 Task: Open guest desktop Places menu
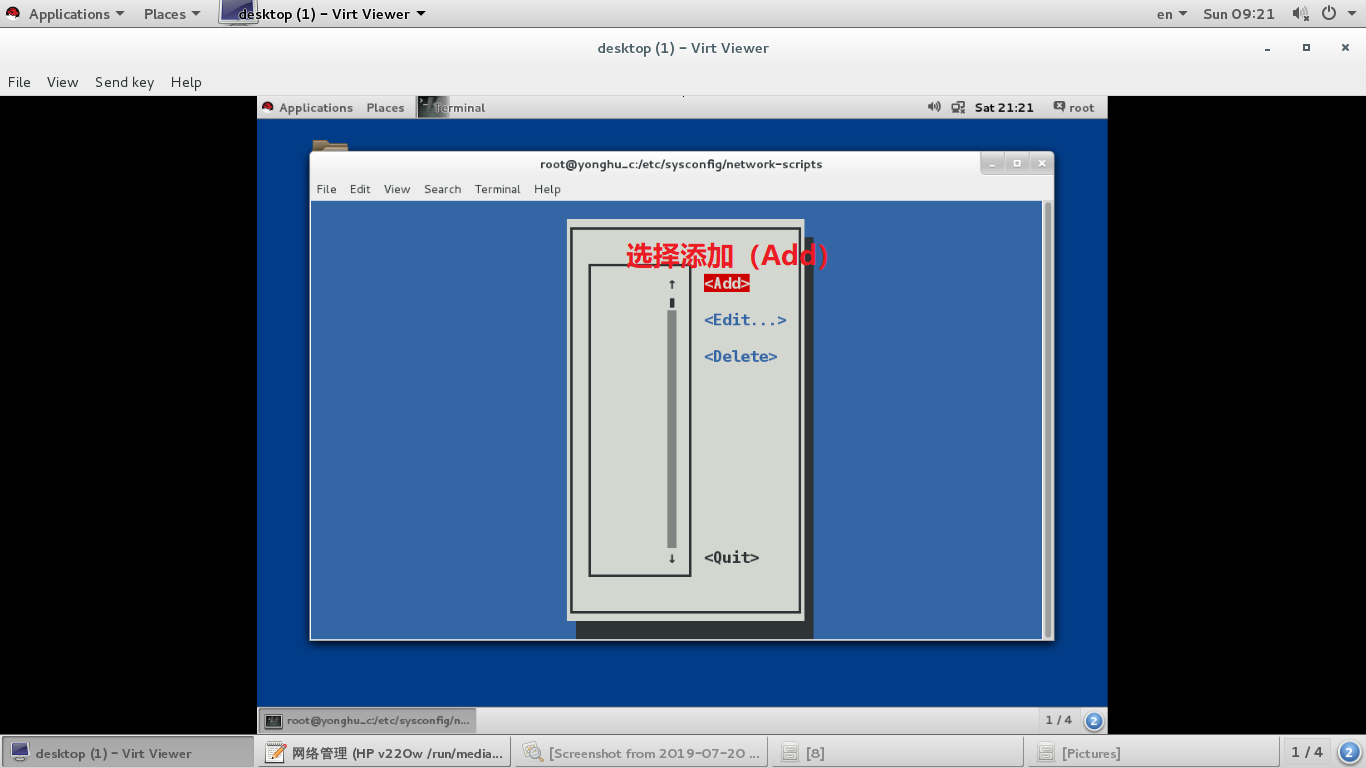point(385,107)
